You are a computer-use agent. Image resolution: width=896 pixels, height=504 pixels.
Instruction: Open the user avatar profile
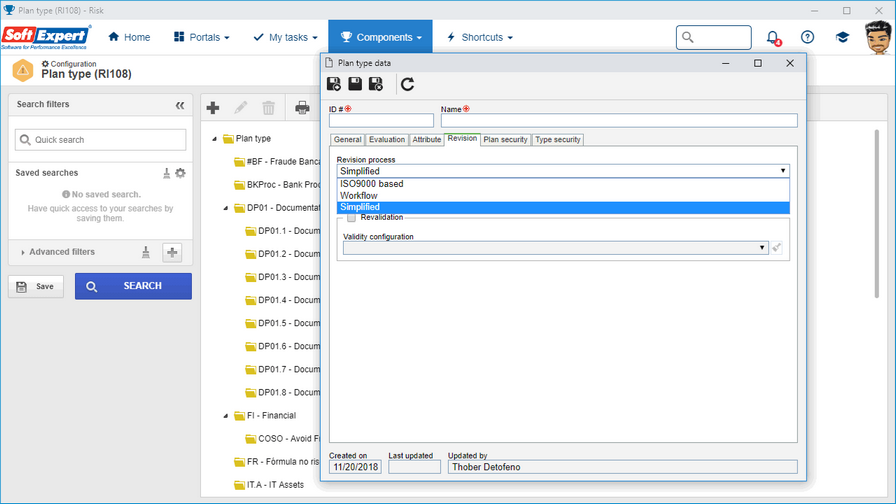[x=878, y=37]
